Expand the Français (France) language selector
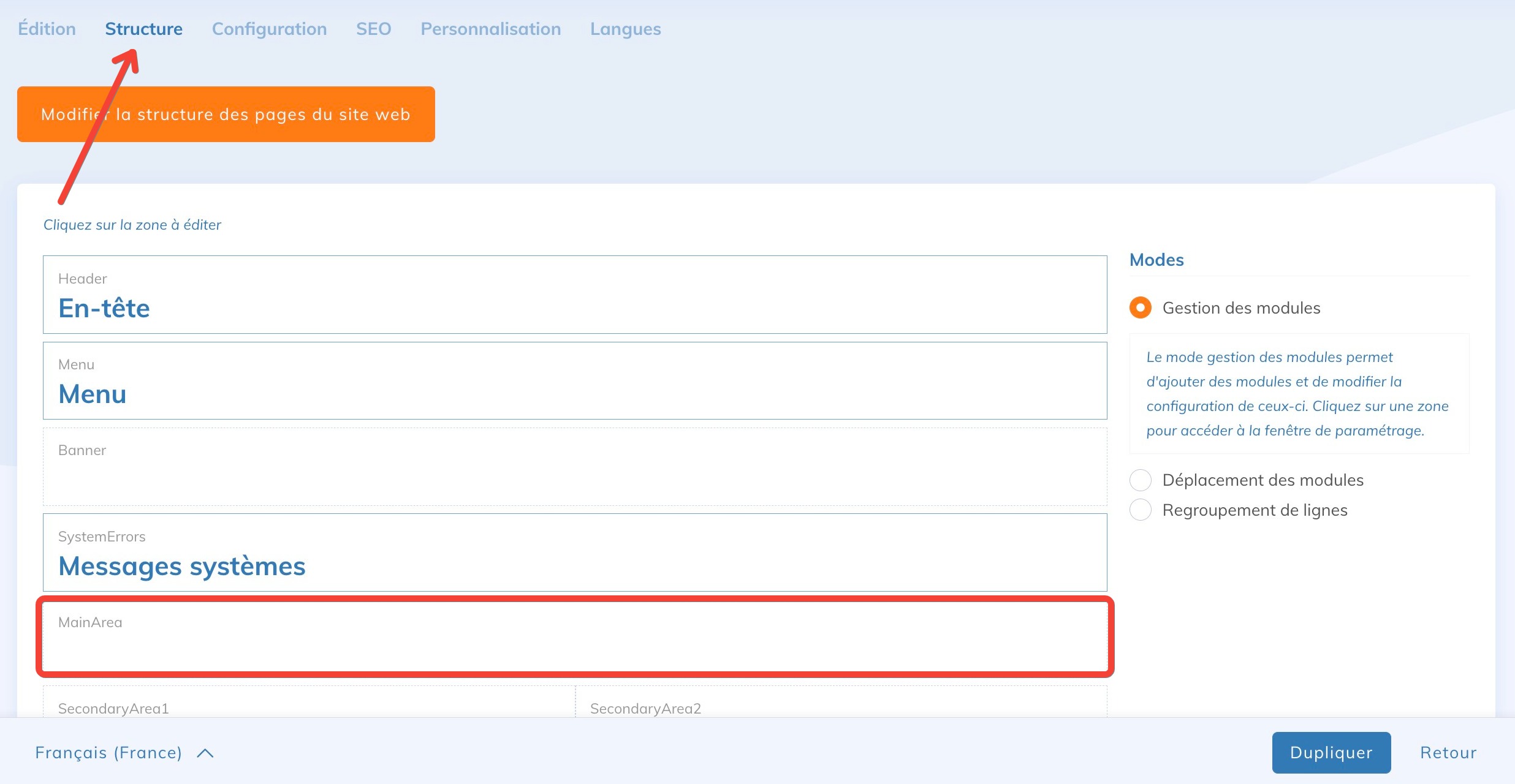Viewport: 1515px width, 784px height. pyautogui.click(x=124, y=753)
